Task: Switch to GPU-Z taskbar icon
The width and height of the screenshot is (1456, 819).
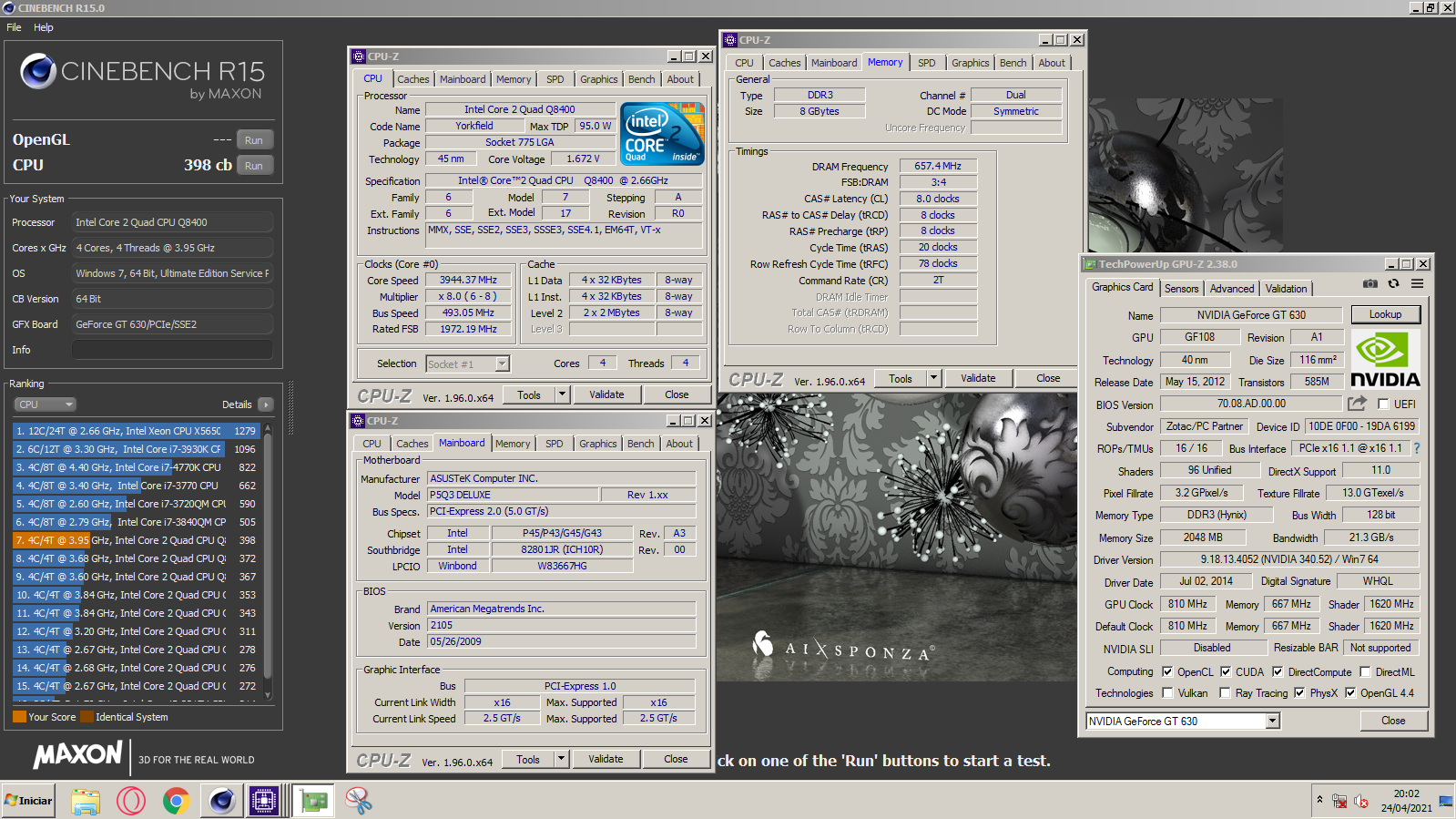Action: (x=314, y=801)
